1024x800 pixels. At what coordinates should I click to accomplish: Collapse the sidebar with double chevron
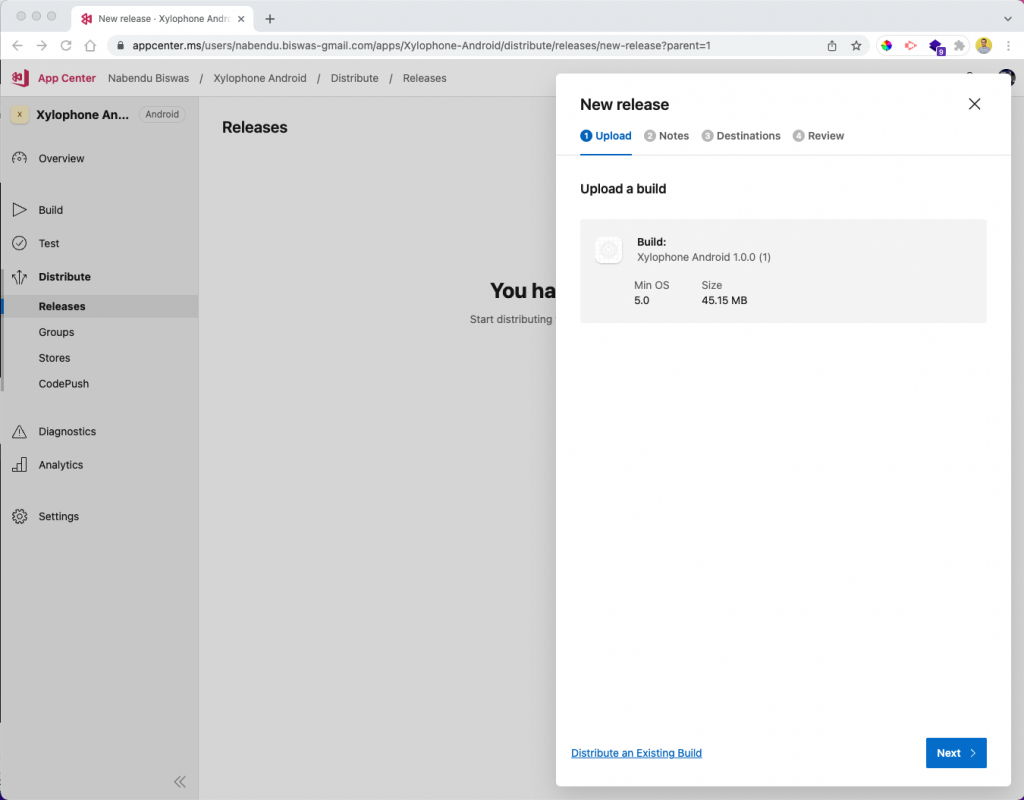(180, 782)
